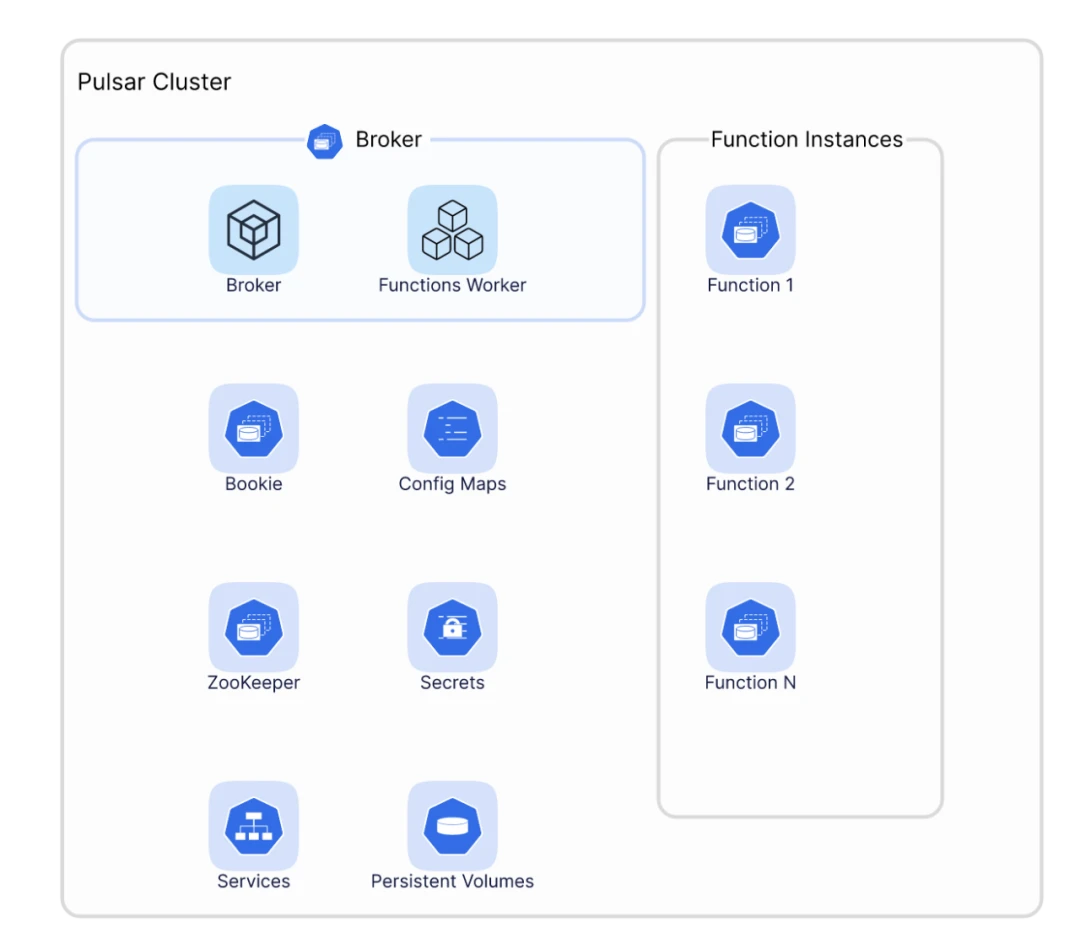Click the ZooKeeper text label
Image resolution: width=1080 pixels, height=949 pixels.
tap(253, 683)
